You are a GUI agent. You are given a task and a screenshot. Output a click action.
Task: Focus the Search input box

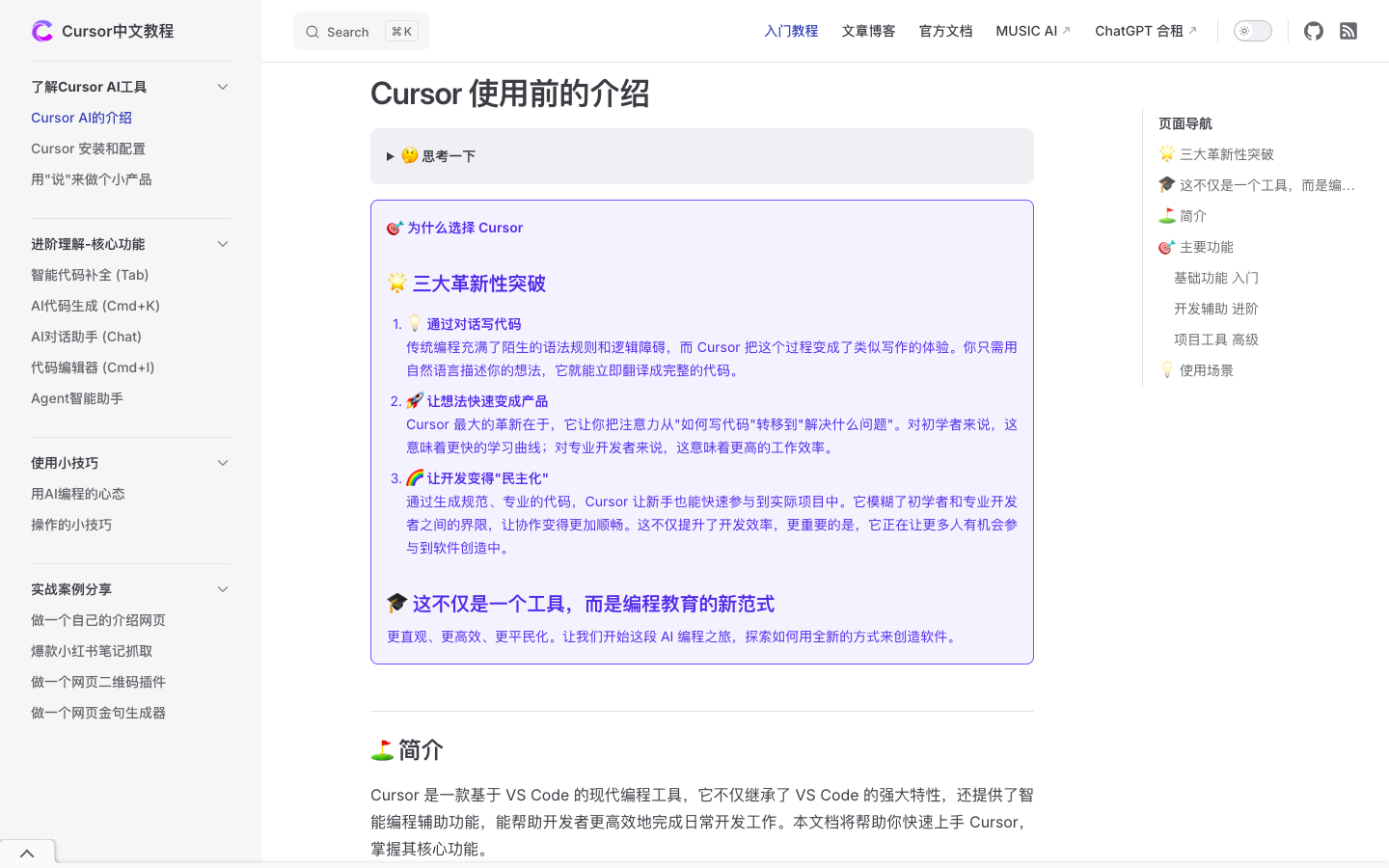pos(361,32)
